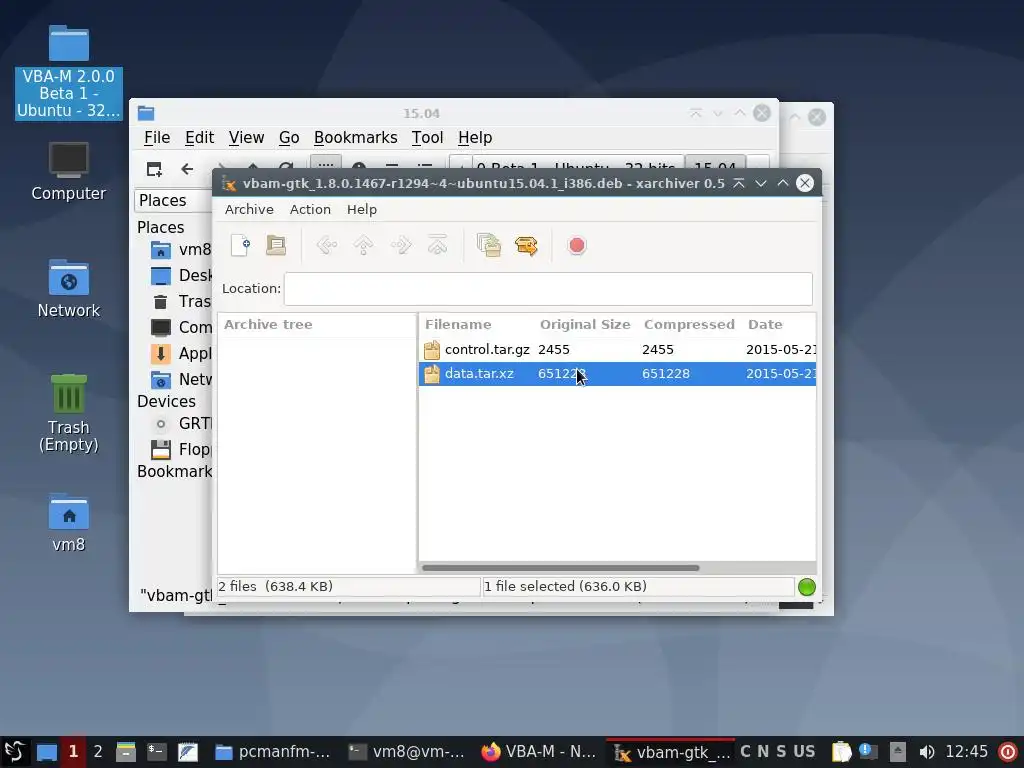Open the Edit menu in the file manager

199,138
